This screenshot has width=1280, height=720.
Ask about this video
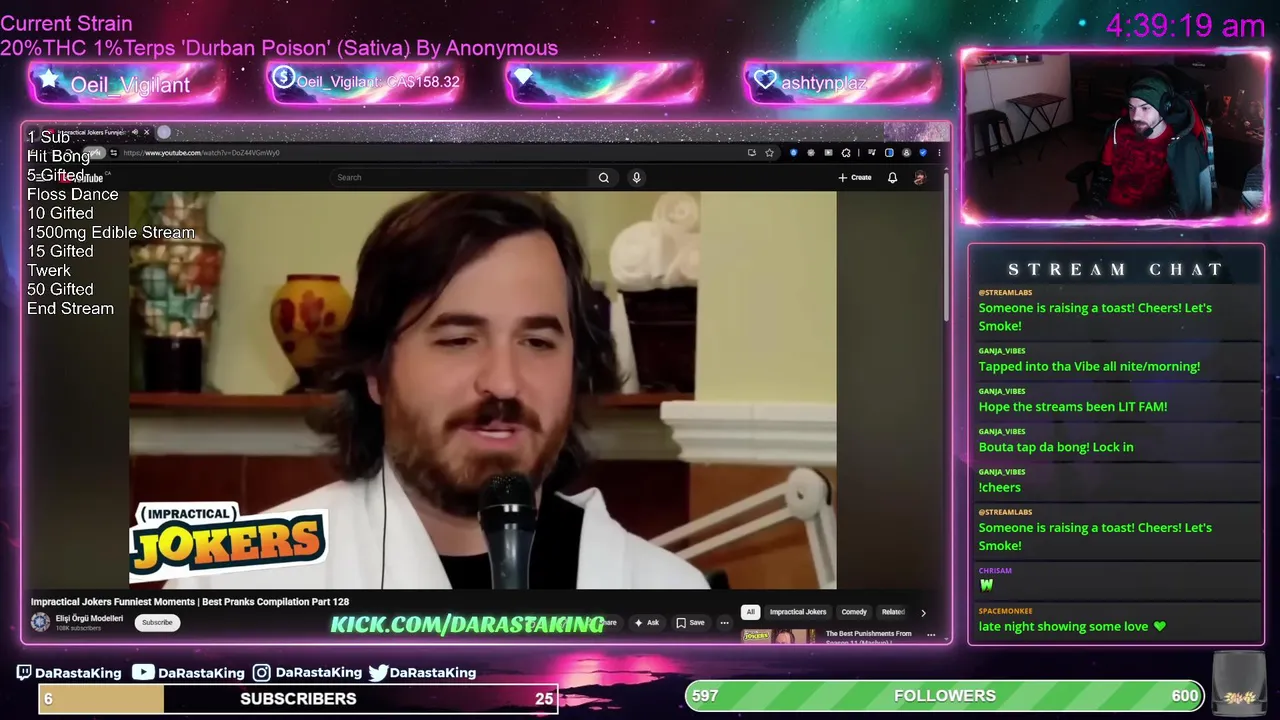coord(646,622)
